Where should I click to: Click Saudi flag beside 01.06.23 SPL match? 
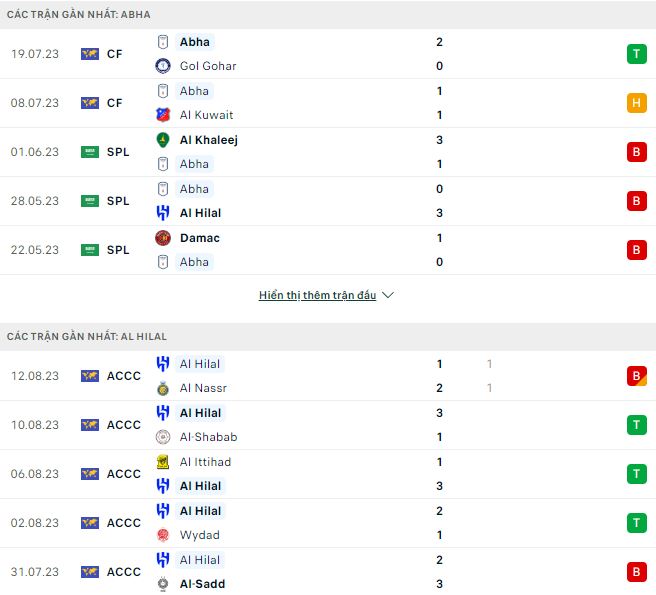(90, 152)
